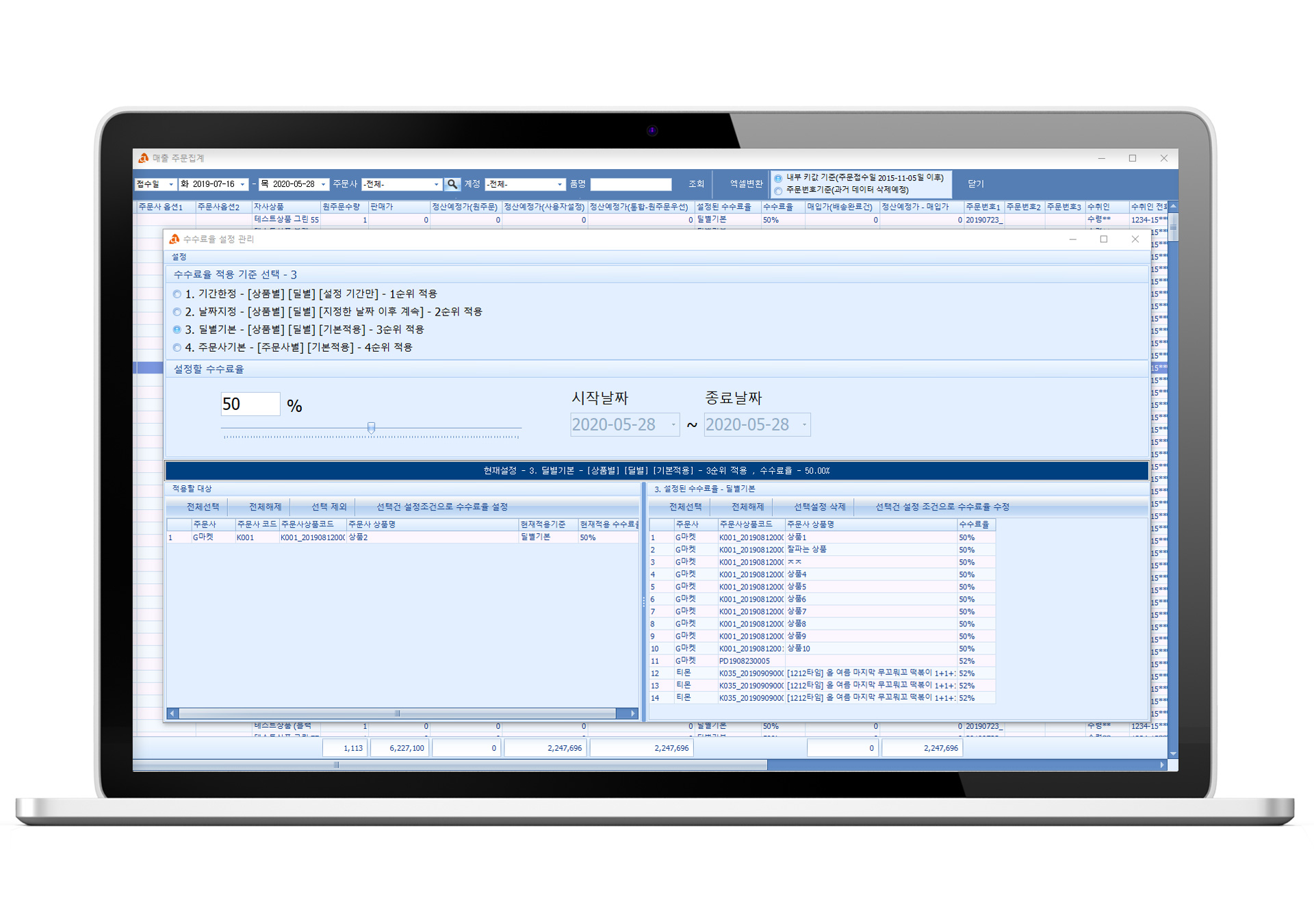Screen dimensions: 1314x924
Task: Click the magnifier search icon next to 주문사
Action: pyautogui.click(x=452, y=184)
